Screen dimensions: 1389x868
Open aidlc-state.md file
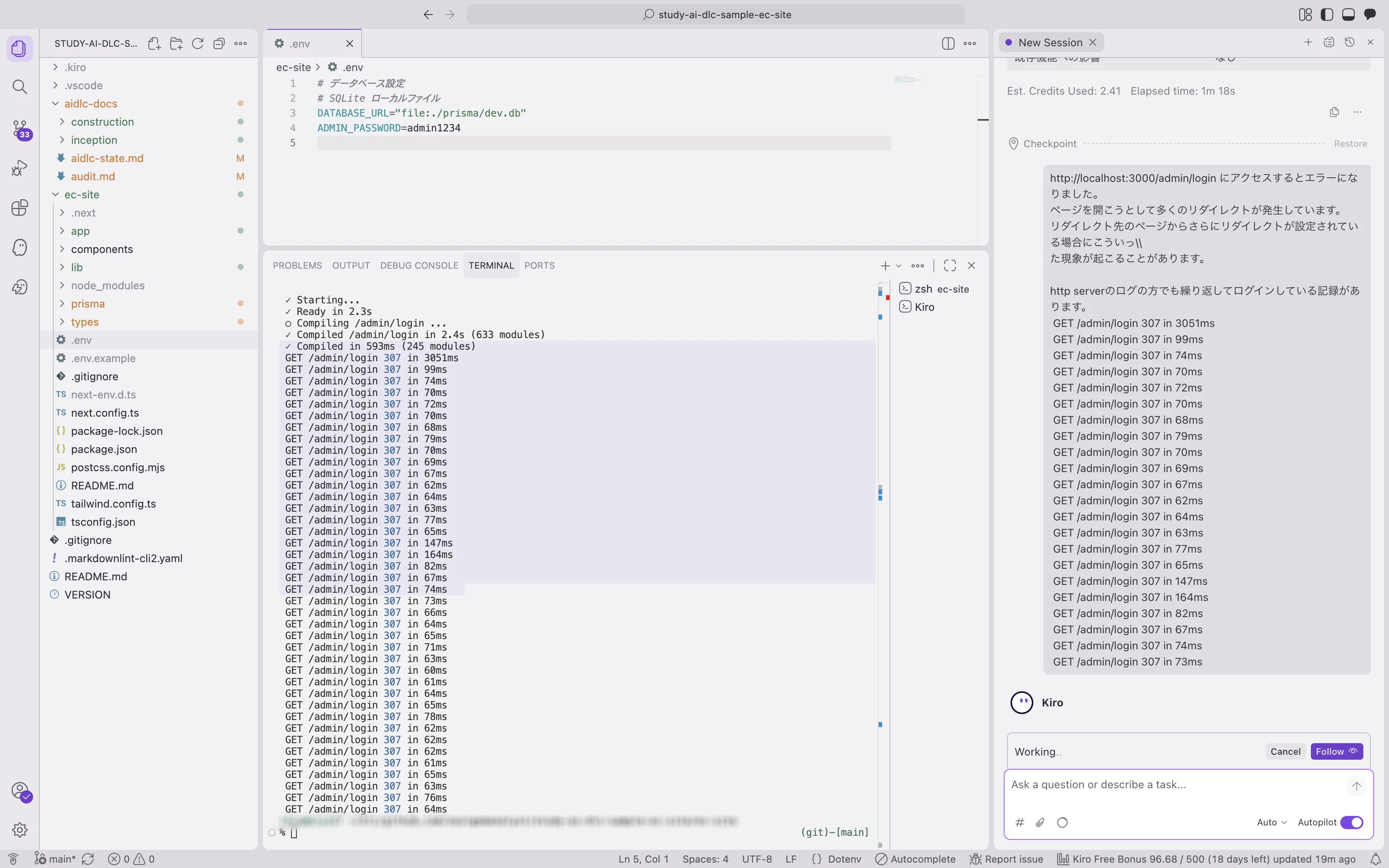click(107, 158)
